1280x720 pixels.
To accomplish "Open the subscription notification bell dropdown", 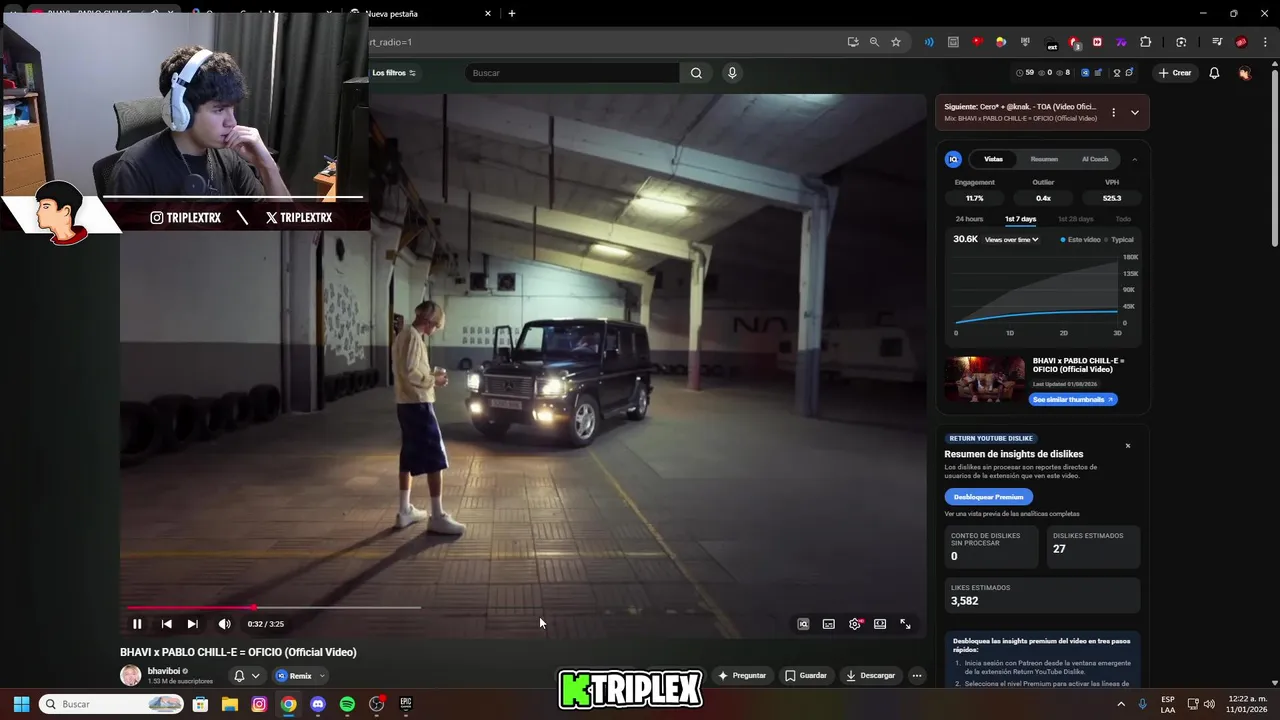I will coord(246,676).
